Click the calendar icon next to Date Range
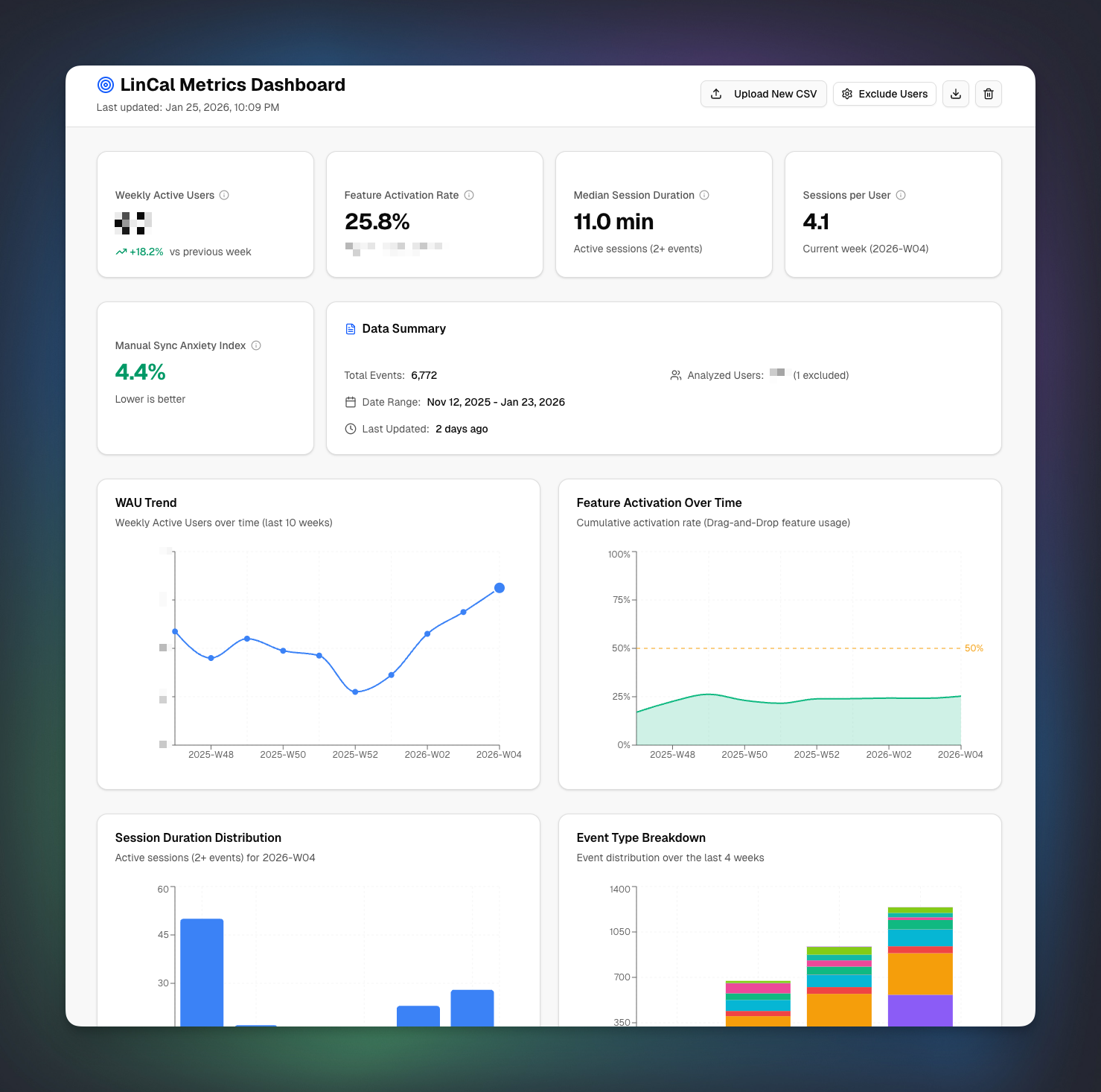Image resolution: width=1101 pixels, height=1092 pixels. [x=351, y=402]
